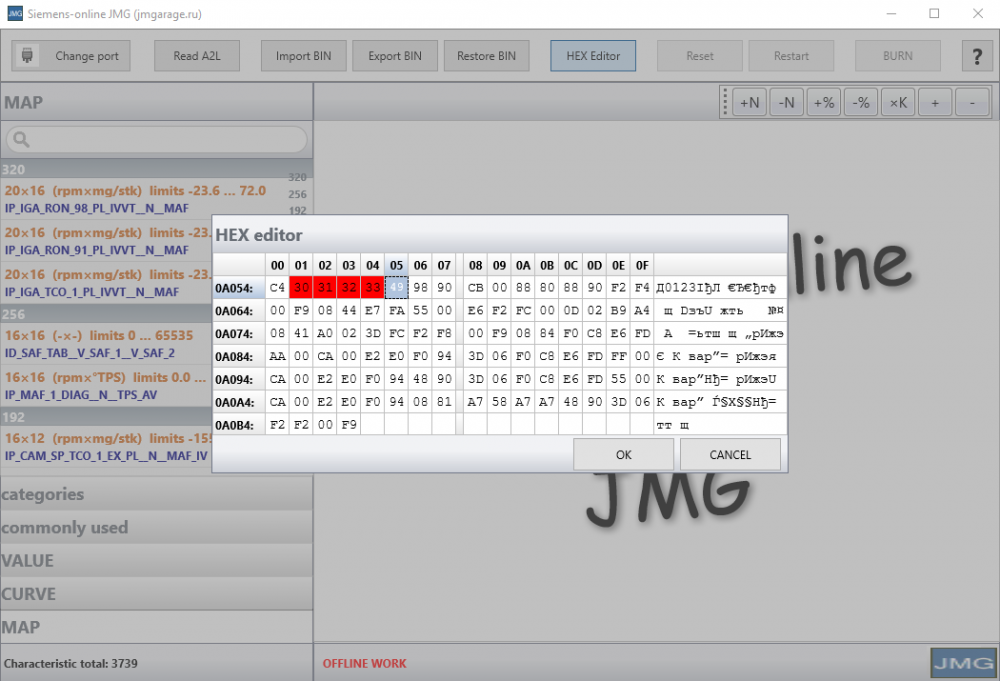This screenshot has width=1000, height=681.
Task: Toggle the HEX Editor button
Action: pos(593,56)
